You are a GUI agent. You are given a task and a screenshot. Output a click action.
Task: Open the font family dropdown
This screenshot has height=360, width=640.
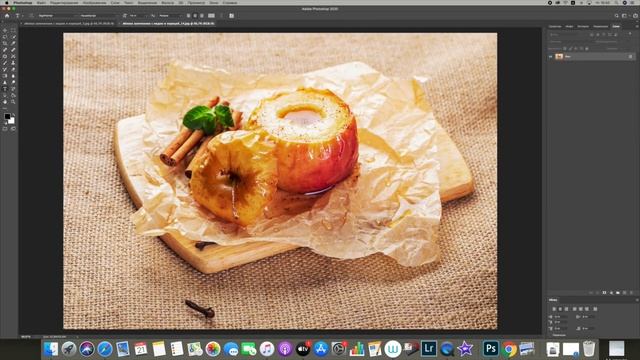coord(57,16)
